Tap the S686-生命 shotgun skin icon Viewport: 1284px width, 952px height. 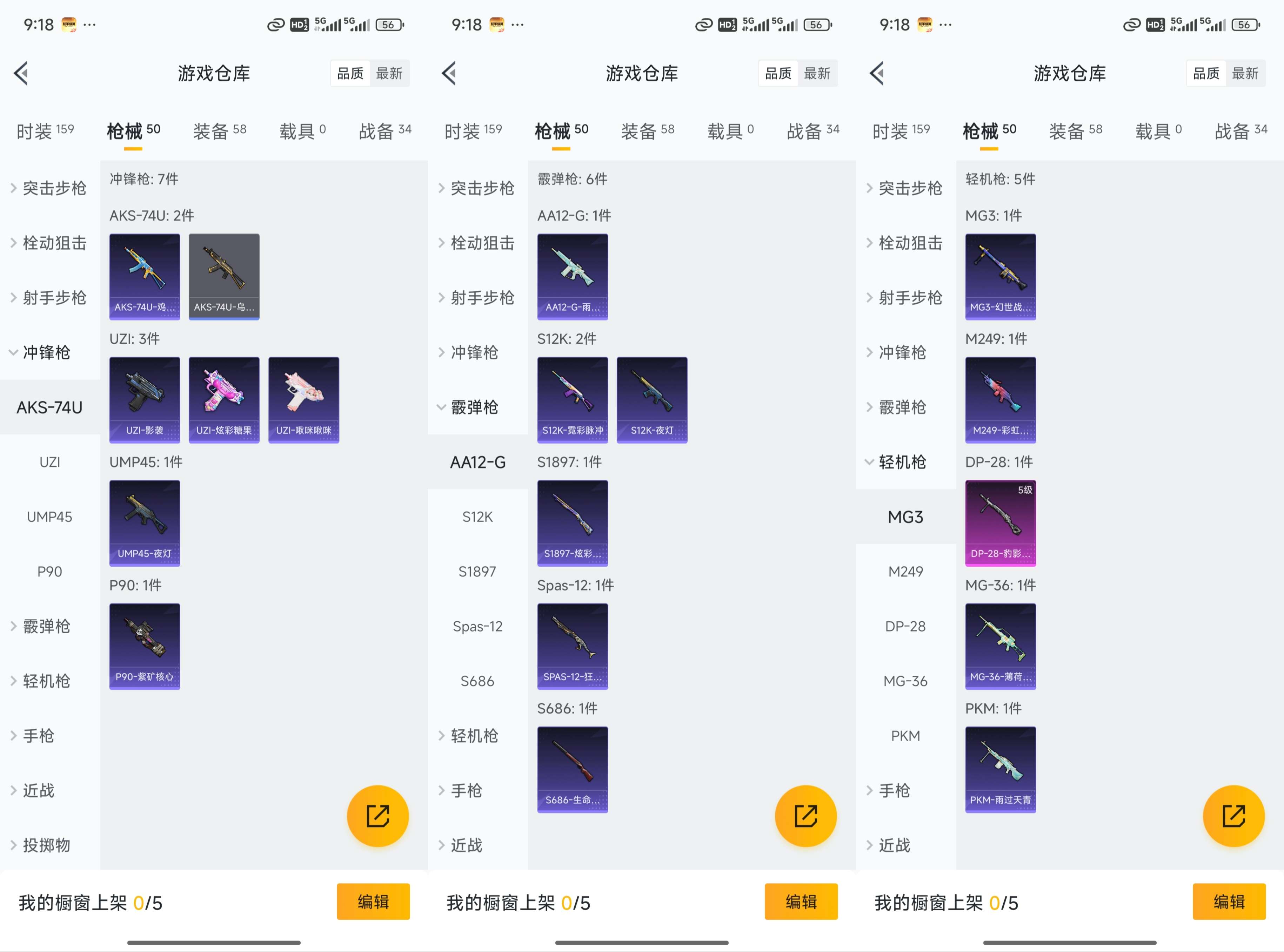click(573, 770)
